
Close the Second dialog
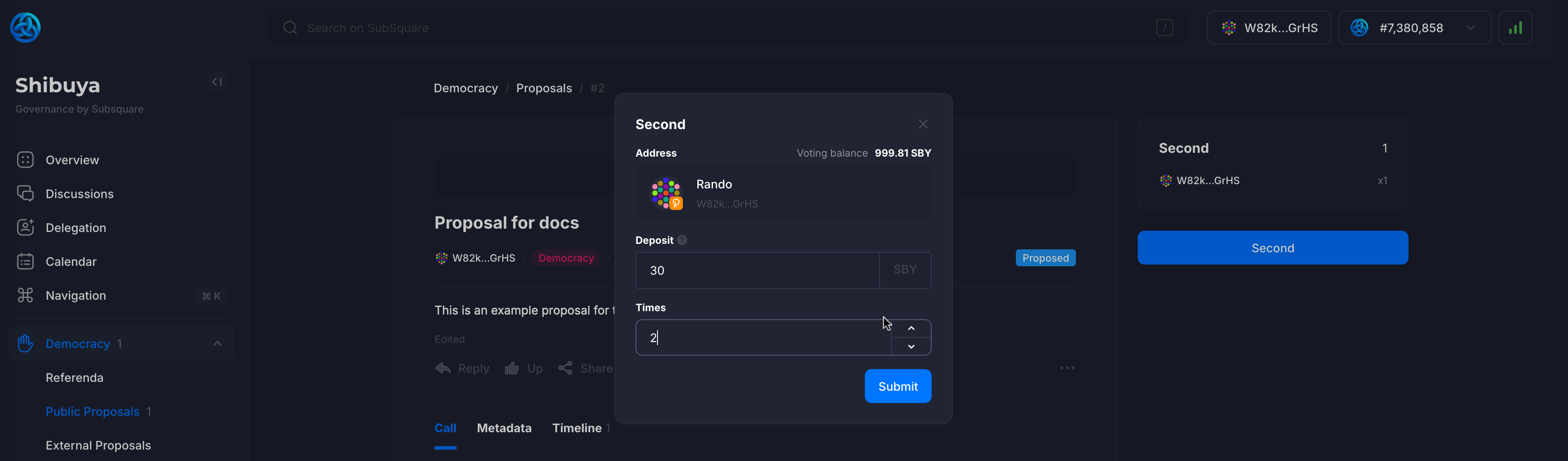coord(923,124)
